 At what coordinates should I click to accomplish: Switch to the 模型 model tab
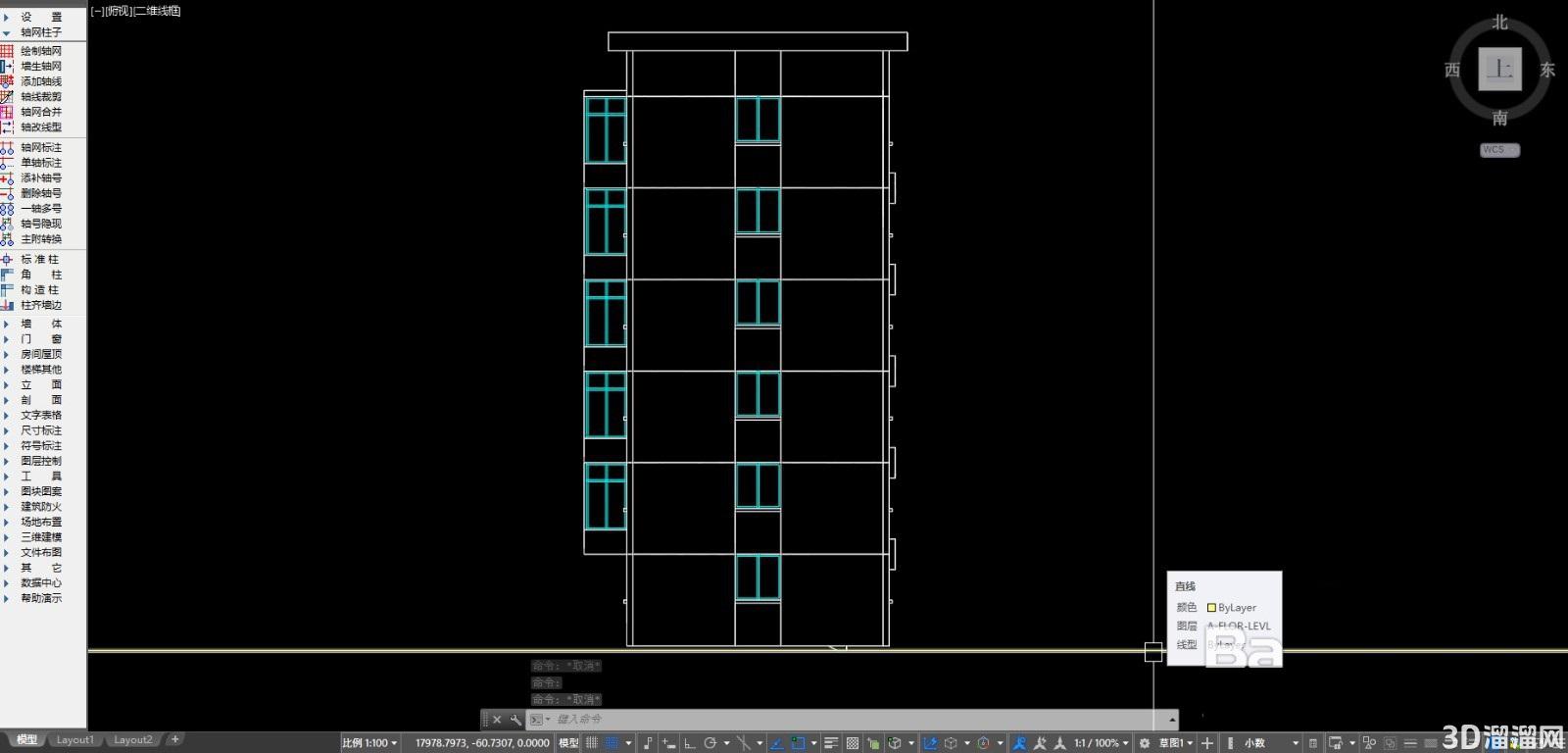pos(26,740)
